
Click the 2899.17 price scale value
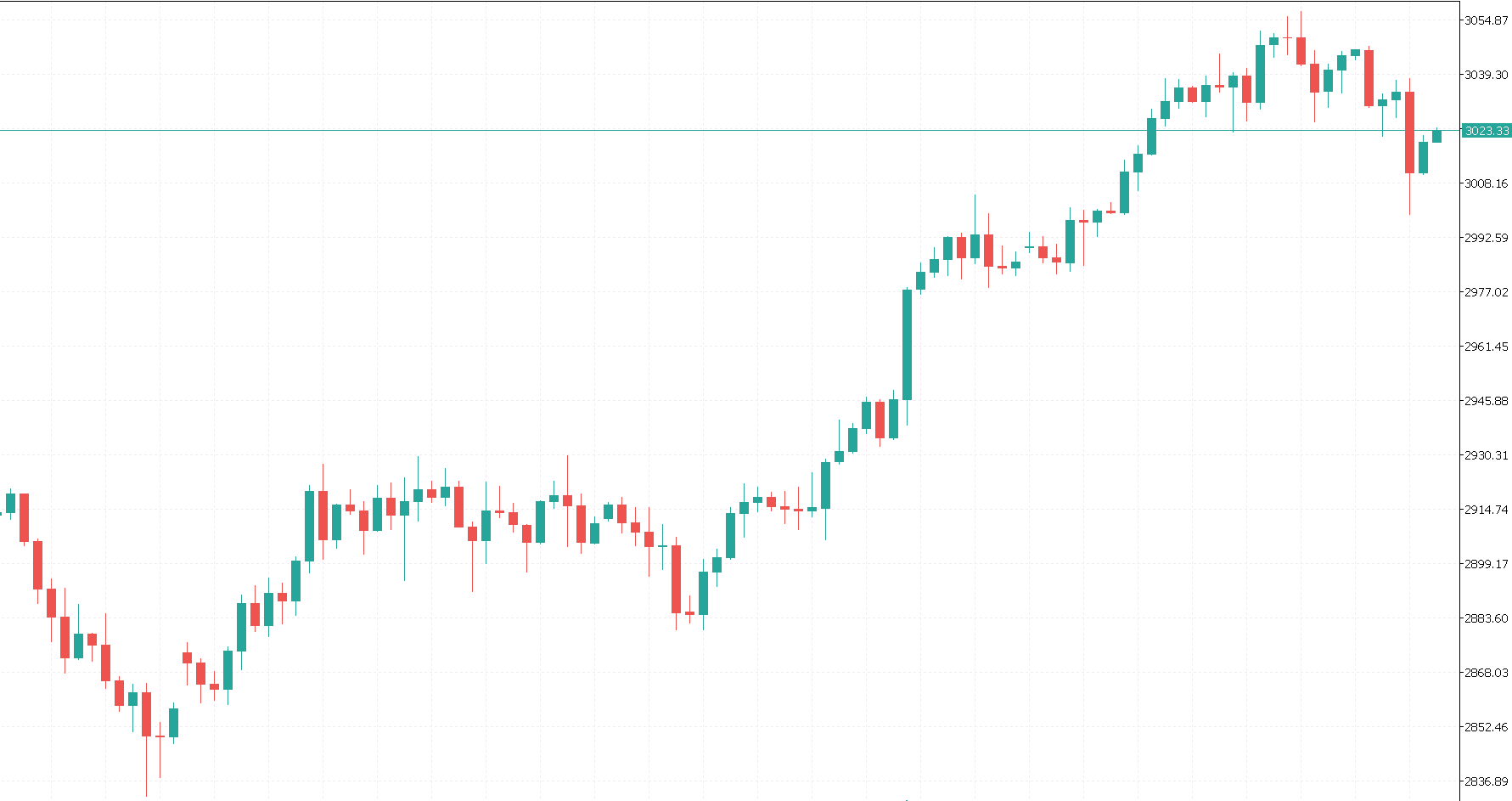[1486, 564]
